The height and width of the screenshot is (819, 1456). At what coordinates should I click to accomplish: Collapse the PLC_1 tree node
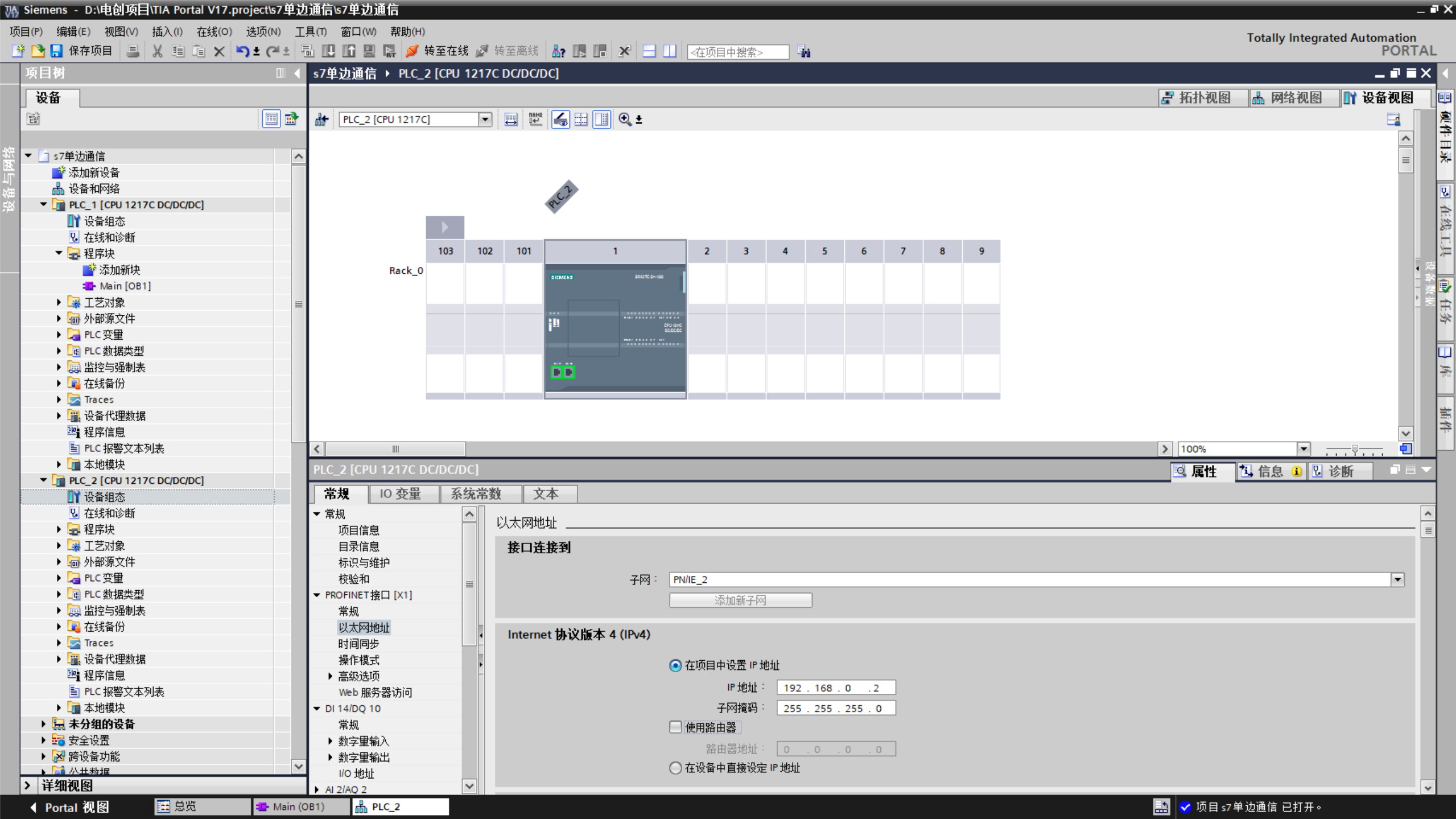[x=43, y=204]
